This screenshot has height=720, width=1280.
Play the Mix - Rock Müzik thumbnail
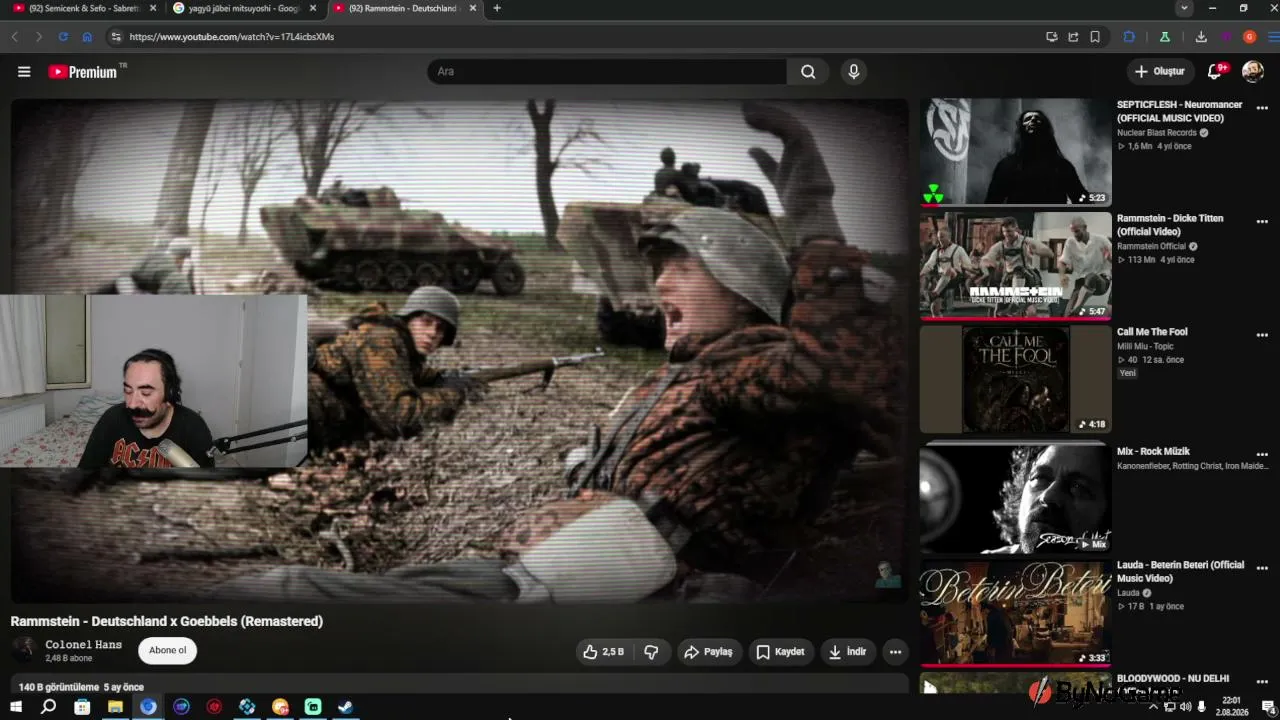coord(1015,499)
